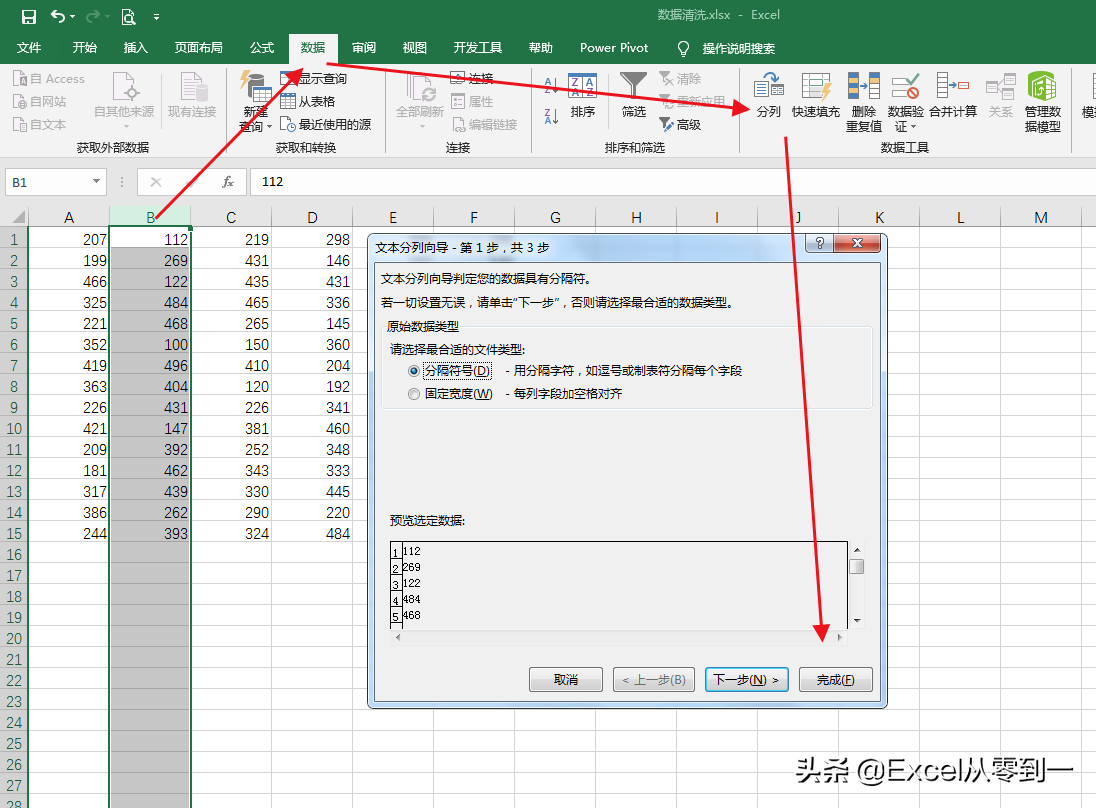This screenshot has width=1096, height=808.
Task: Open the 文件 tab
Action: (29, 48)
